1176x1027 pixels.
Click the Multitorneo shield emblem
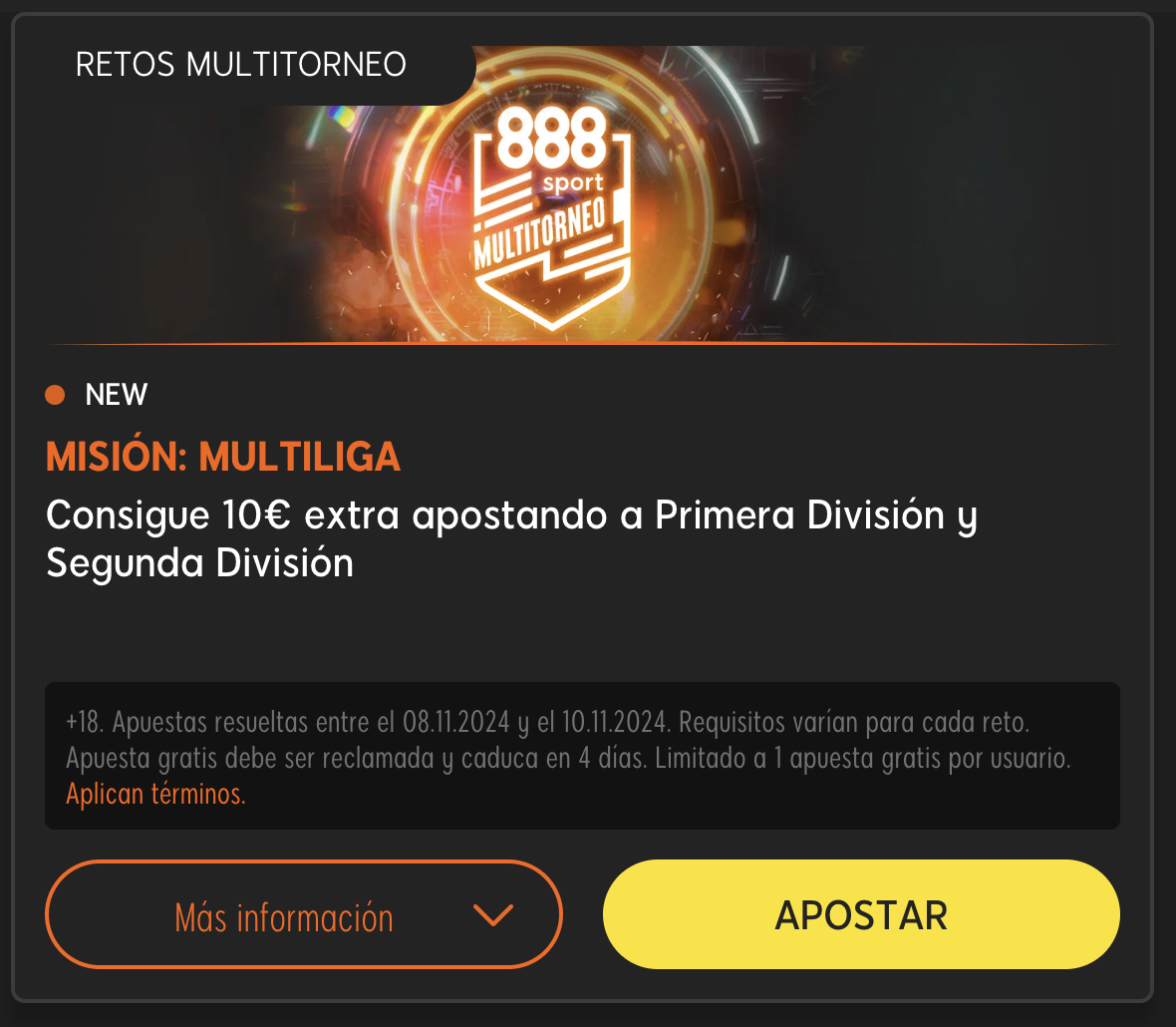551,217
